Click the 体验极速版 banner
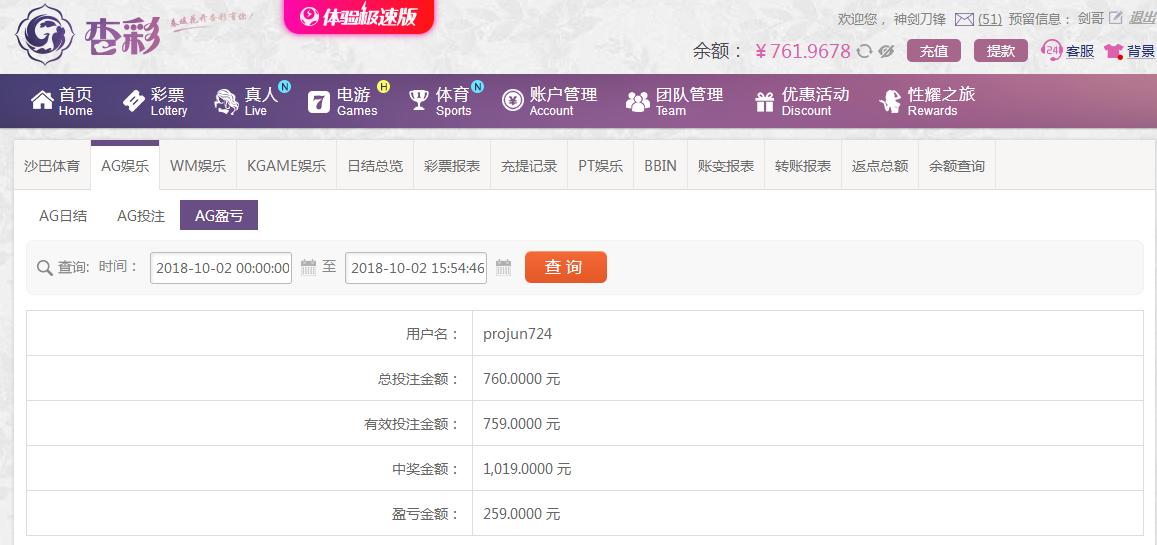 (359, 17)
